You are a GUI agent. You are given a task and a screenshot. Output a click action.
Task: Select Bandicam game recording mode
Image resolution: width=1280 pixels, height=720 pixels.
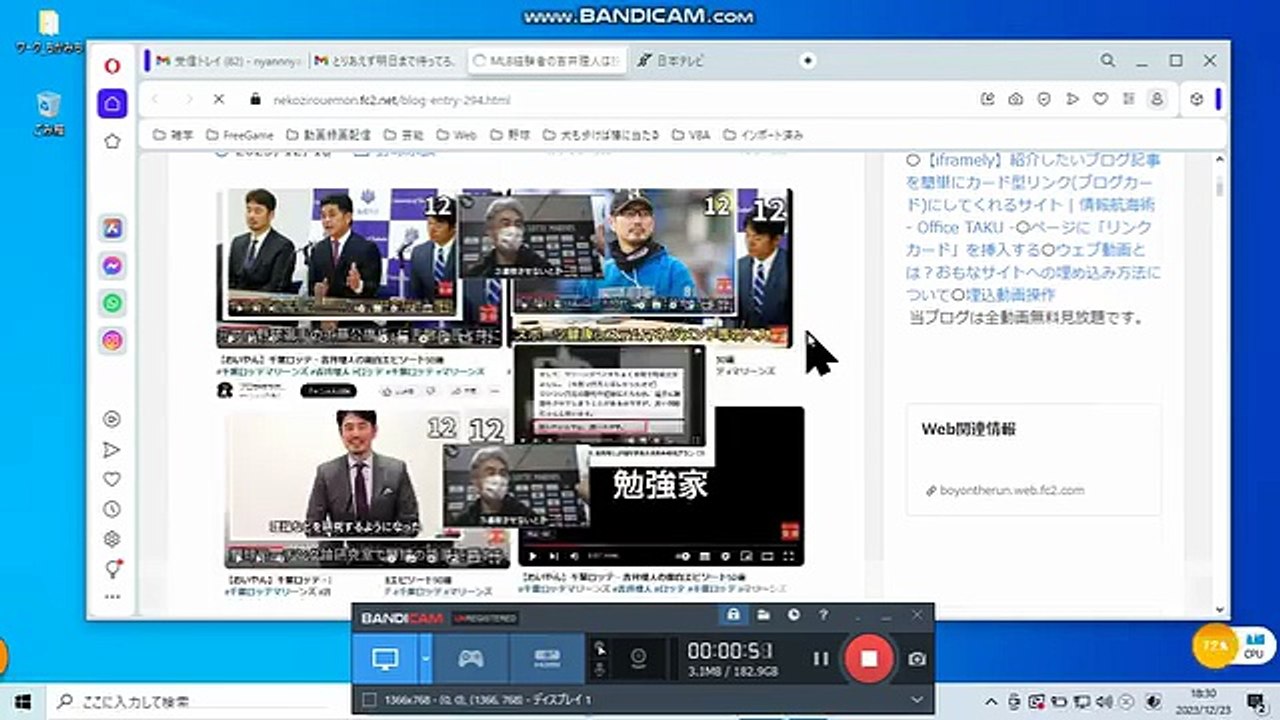(470, 658)
